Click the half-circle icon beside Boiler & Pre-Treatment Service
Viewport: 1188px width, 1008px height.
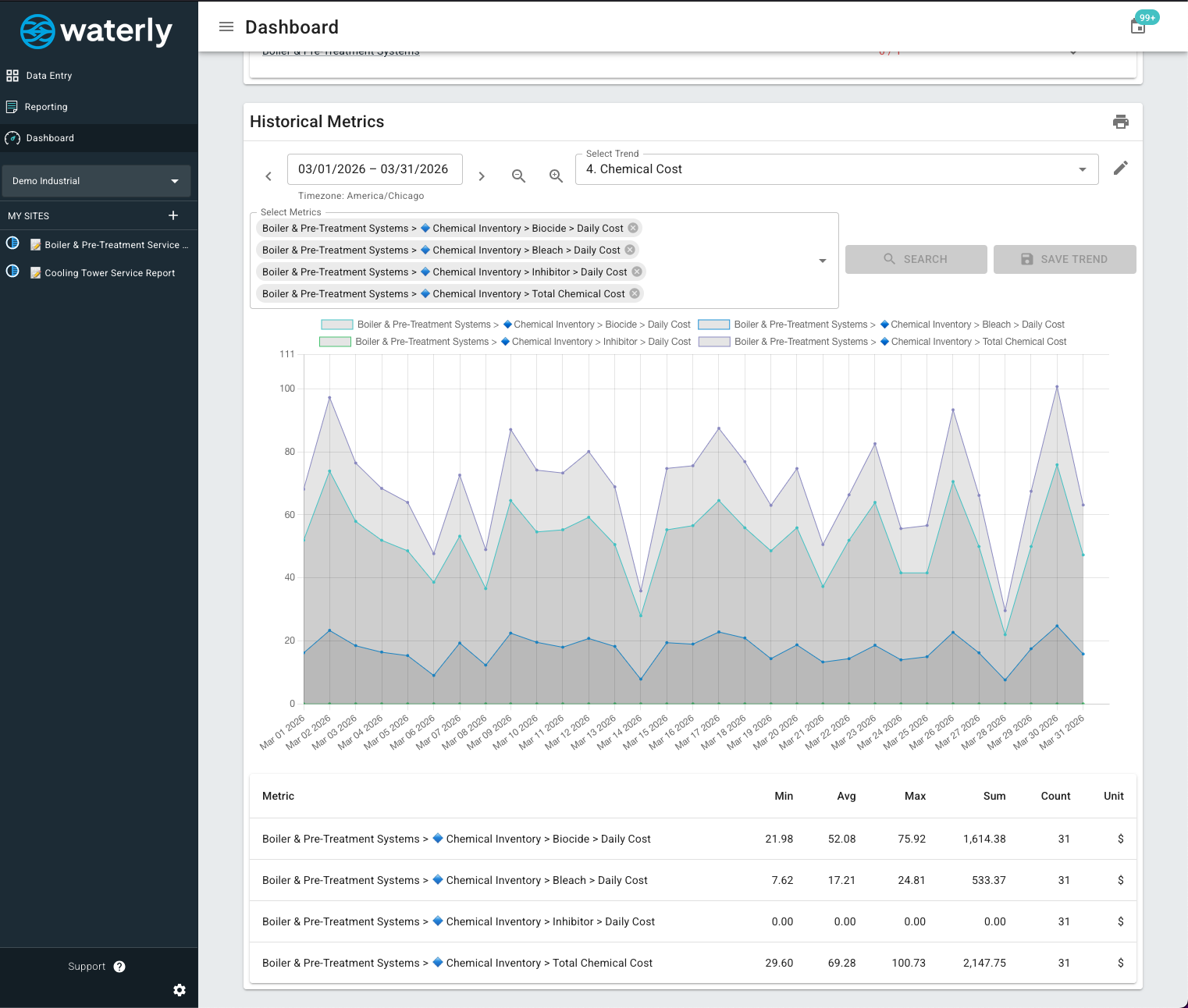[x=12, y=243]
